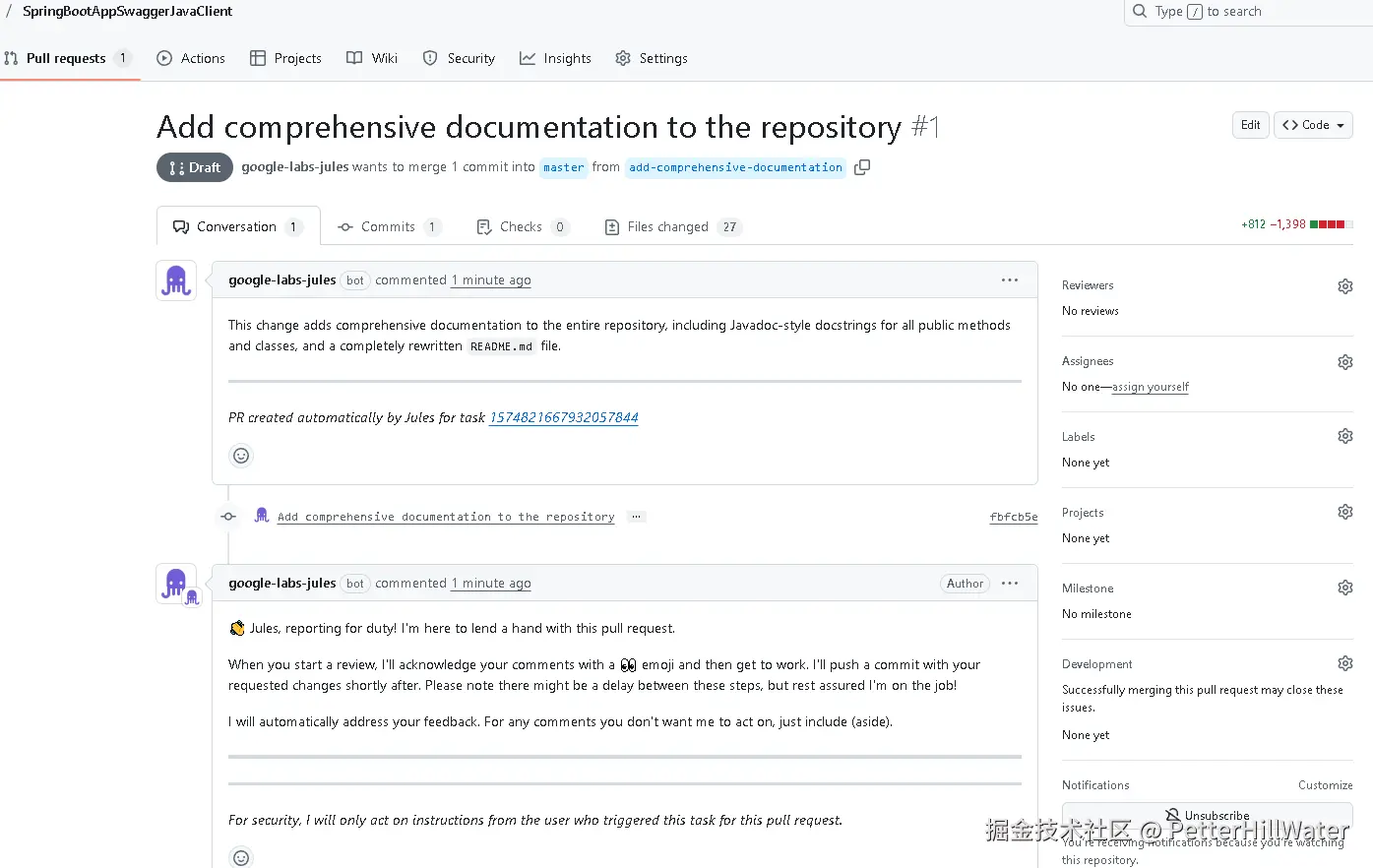This screenshot has width=1373, height=868.
Task: Open the Projects tab
Action: pos(285,58)
